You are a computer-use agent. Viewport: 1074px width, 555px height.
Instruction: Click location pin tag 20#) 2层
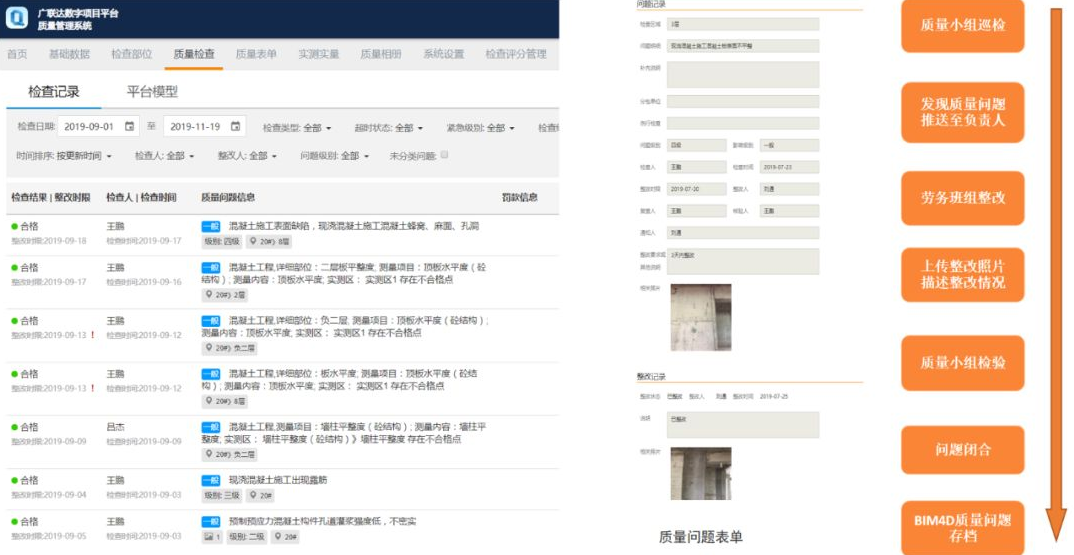pos(225,295)
